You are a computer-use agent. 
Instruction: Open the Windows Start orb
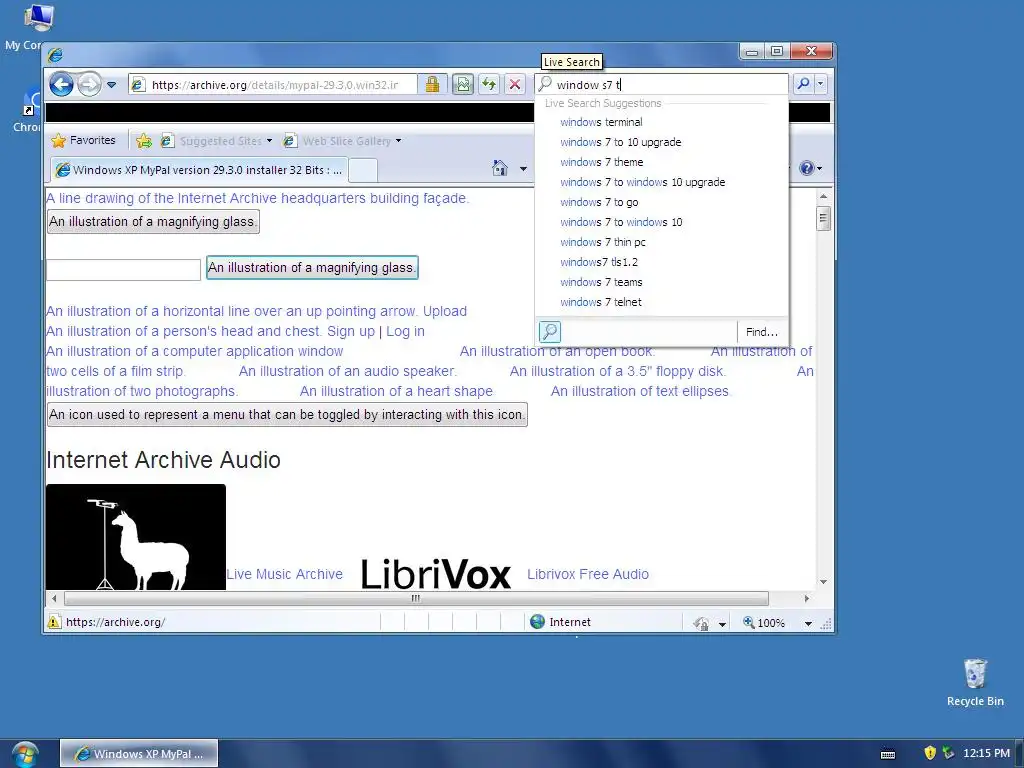click(x=25, y=754)
